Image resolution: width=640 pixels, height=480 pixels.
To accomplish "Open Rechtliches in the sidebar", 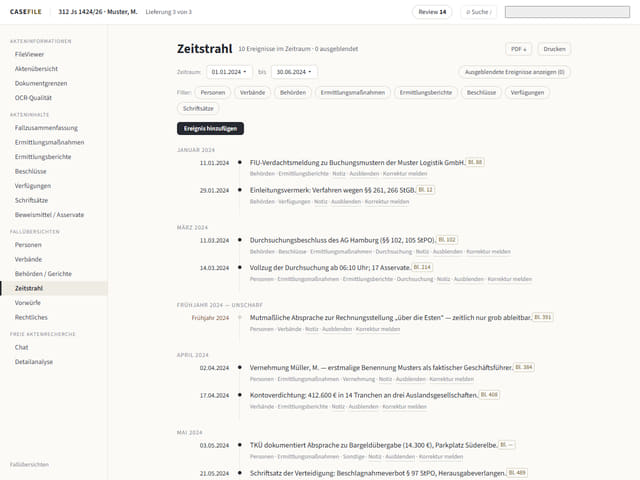I will pos(31,317).
